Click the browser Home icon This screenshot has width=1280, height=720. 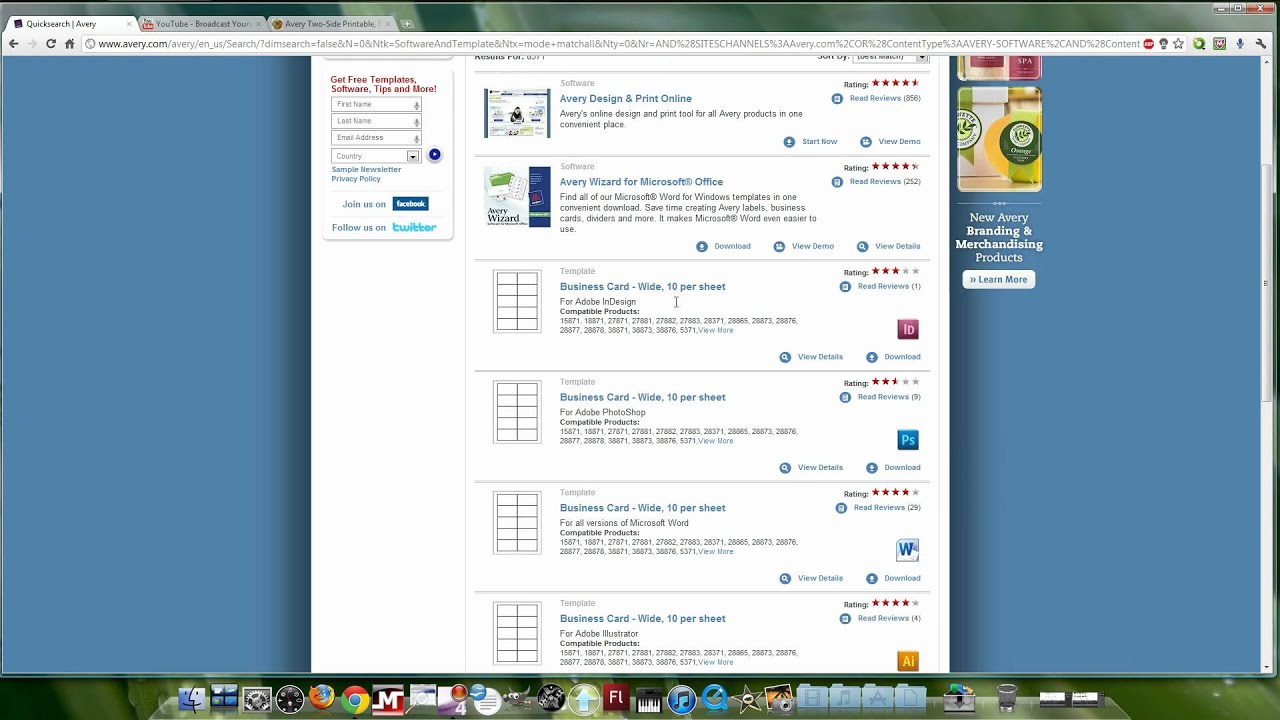(69, 44)
